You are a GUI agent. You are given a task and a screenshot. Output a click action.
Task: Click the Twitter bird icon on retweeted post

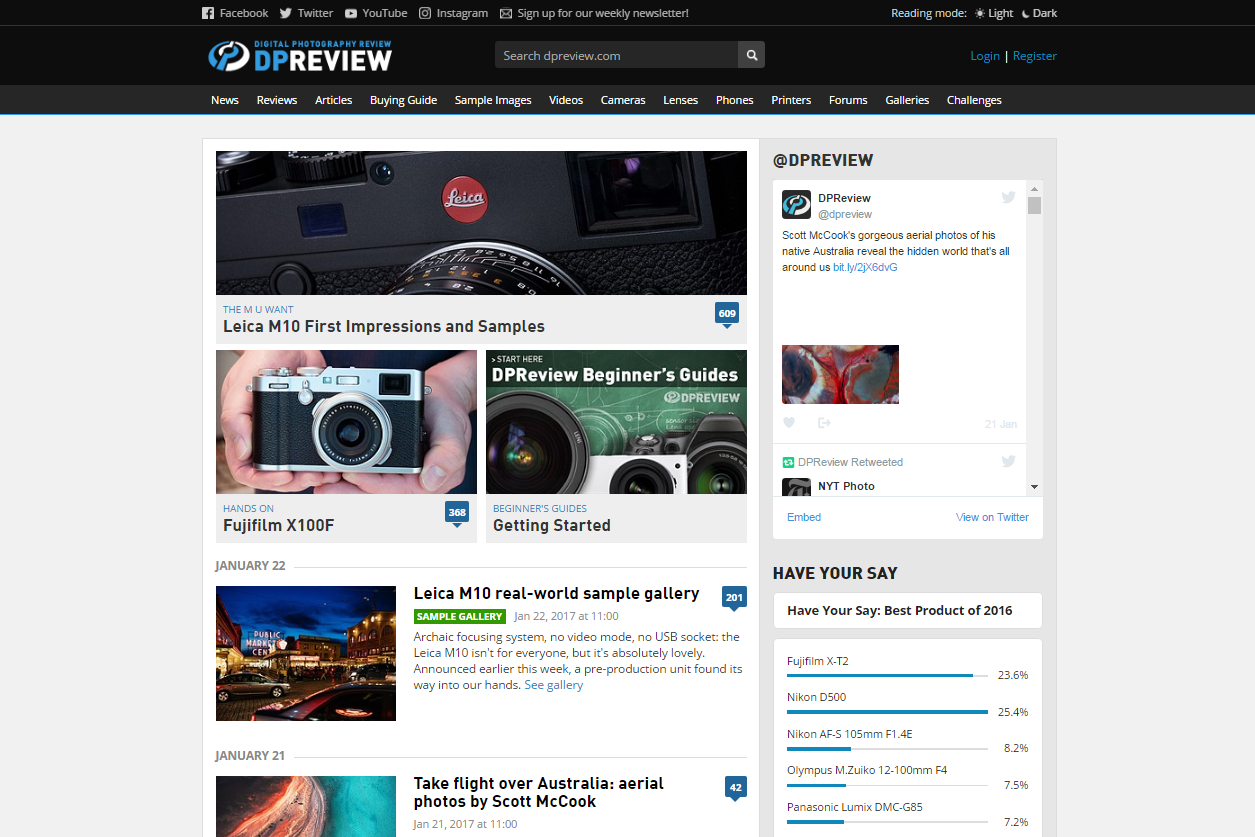(x=1008, y=461)
